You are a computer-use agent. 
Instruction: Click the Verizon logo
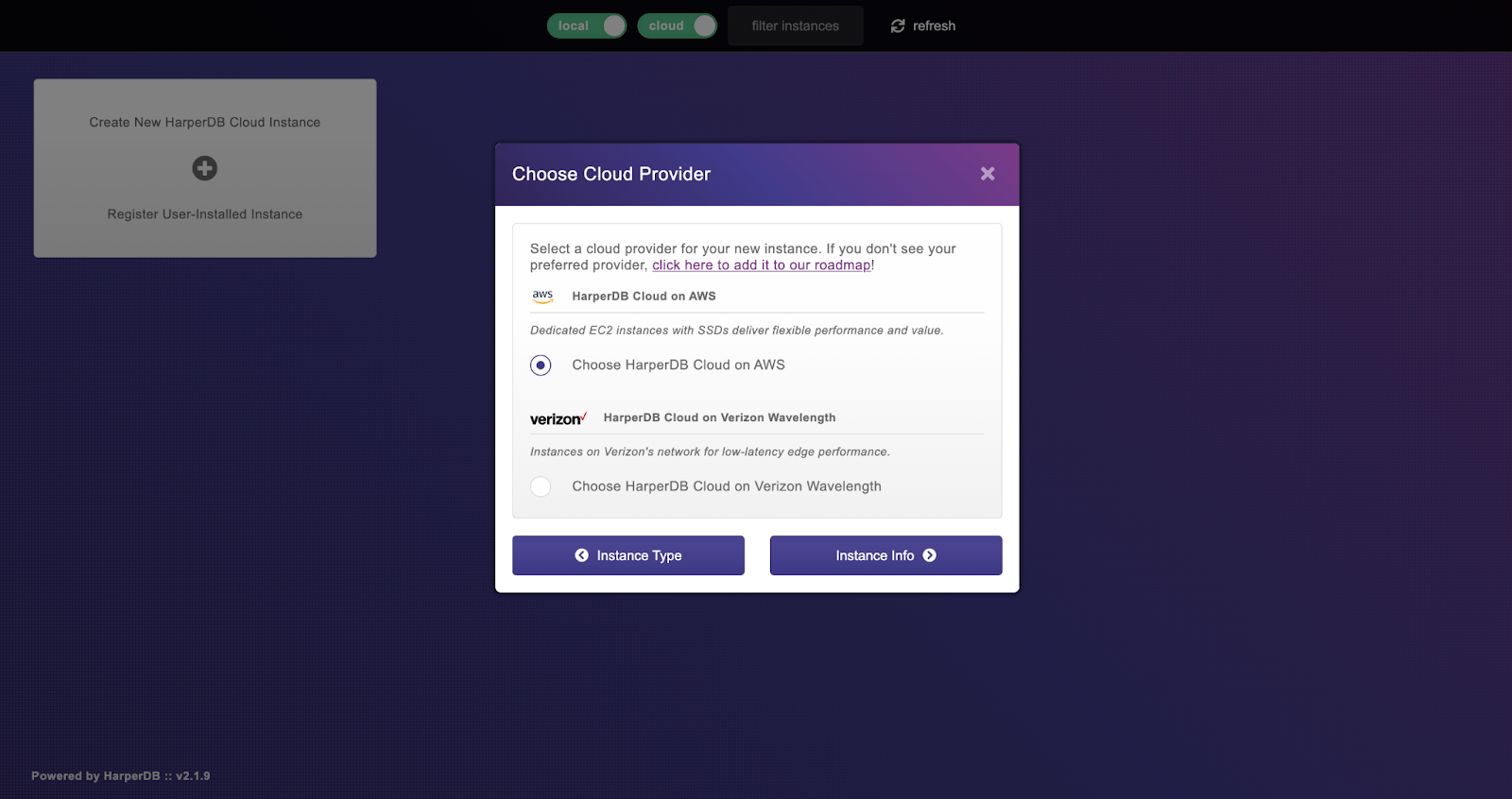(558, 418)
